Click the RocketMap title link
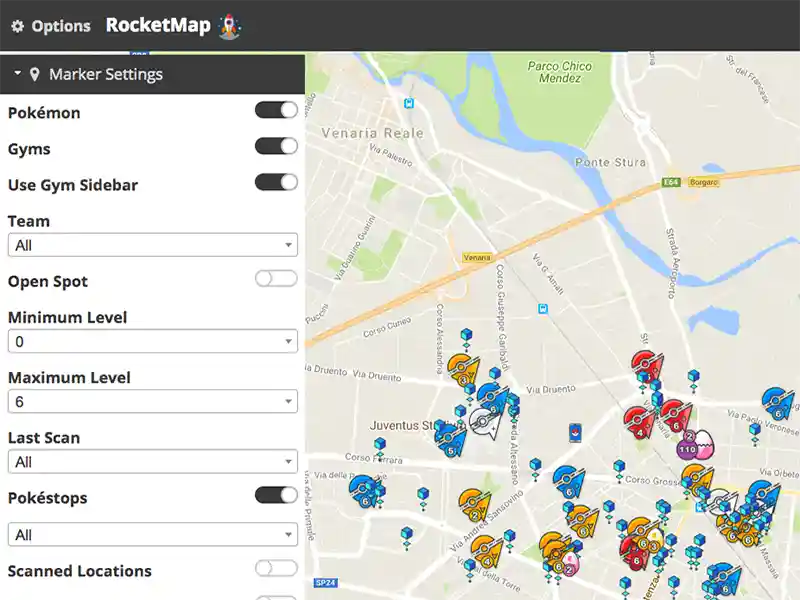800x600 pixels. pyautogui.click(x=158, y=25)
